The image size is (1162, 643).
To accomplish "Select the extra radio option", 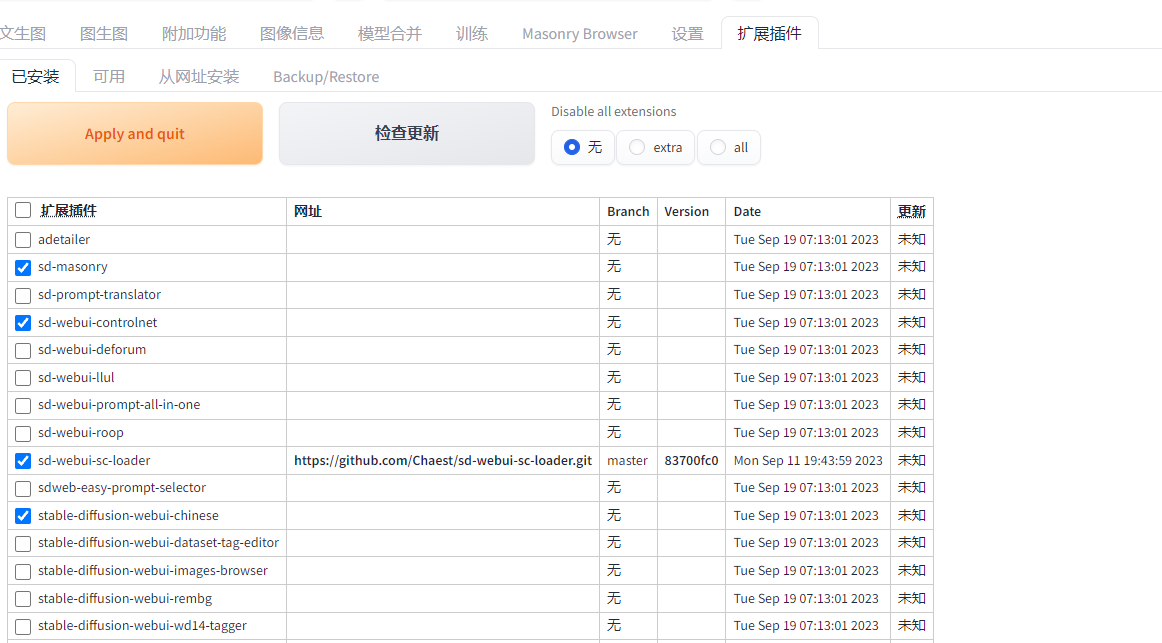I will click(655, 147).
